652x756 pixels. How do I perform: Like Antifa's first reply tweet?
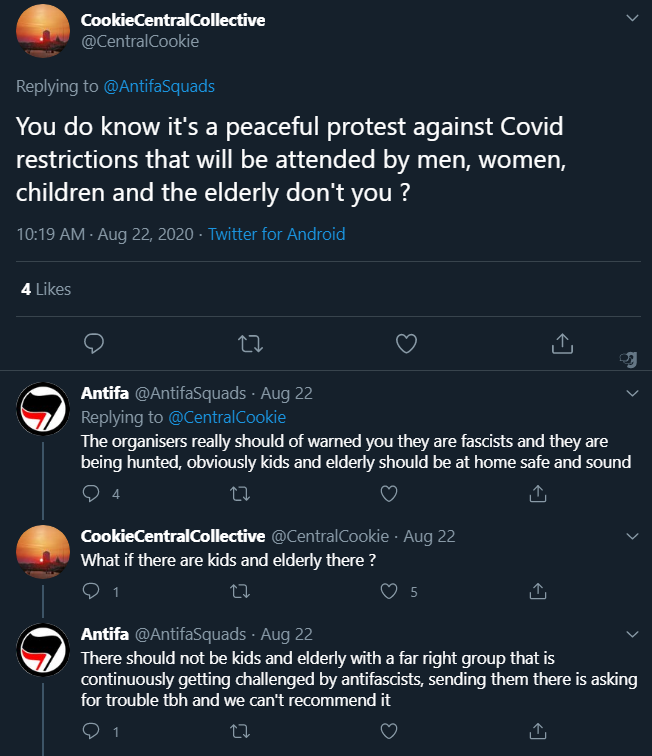[389, 493]
